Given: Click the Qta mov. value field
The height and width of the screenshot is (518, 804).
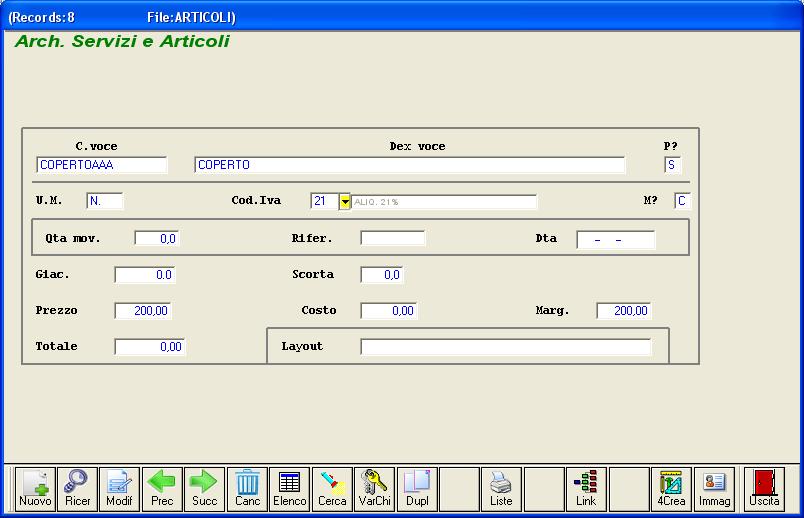Looking at the screenshot, I should tap(157, 238).
